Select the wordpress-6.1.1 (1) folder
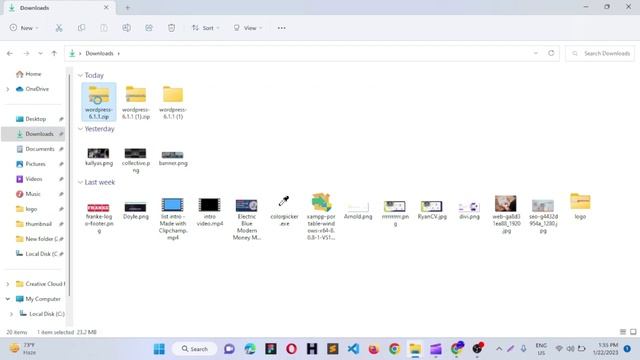Screen dimensions: 640x360 [173, 102]
